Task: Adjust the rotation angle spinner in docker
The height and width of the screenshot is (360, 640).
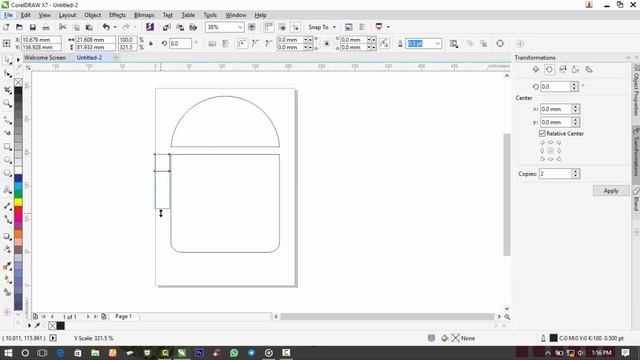Action: (x=574, y=87)
